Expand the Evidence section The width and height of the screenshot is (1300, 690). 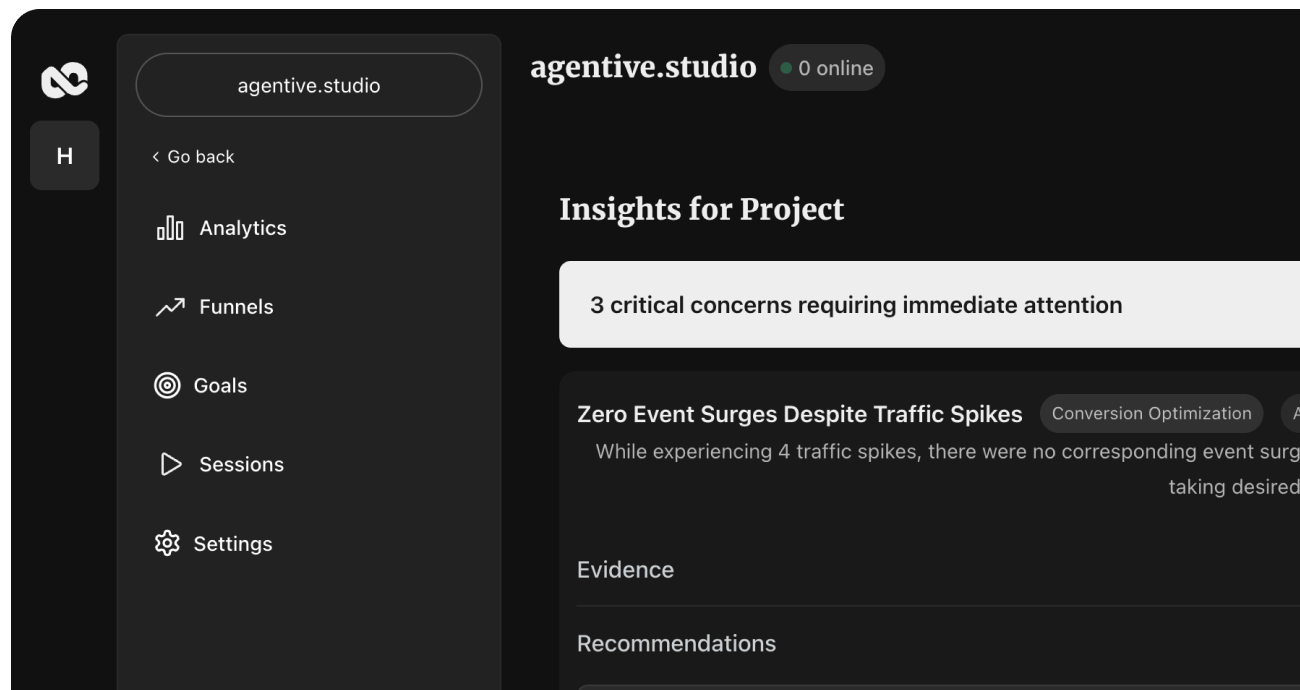(626, 570)
